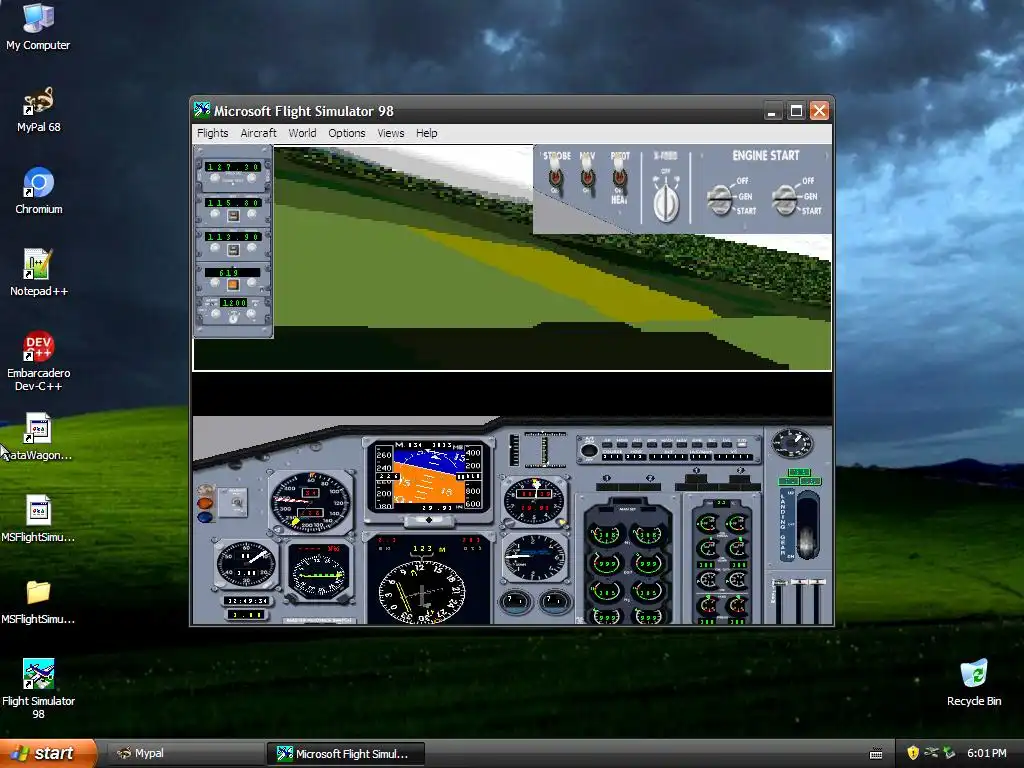Click the attitude indicator display

point(428,476)
